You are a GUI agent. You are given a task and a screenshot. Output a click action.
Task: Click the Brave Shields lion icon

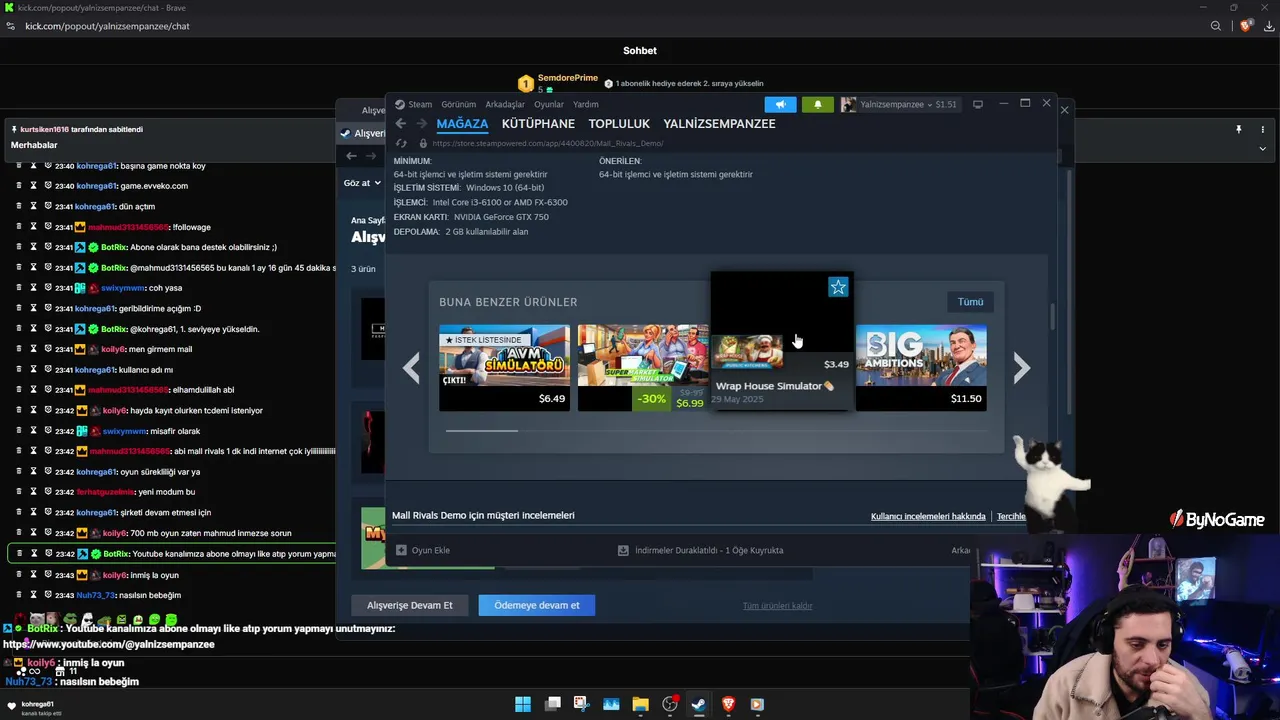(x=1245, y=26)
